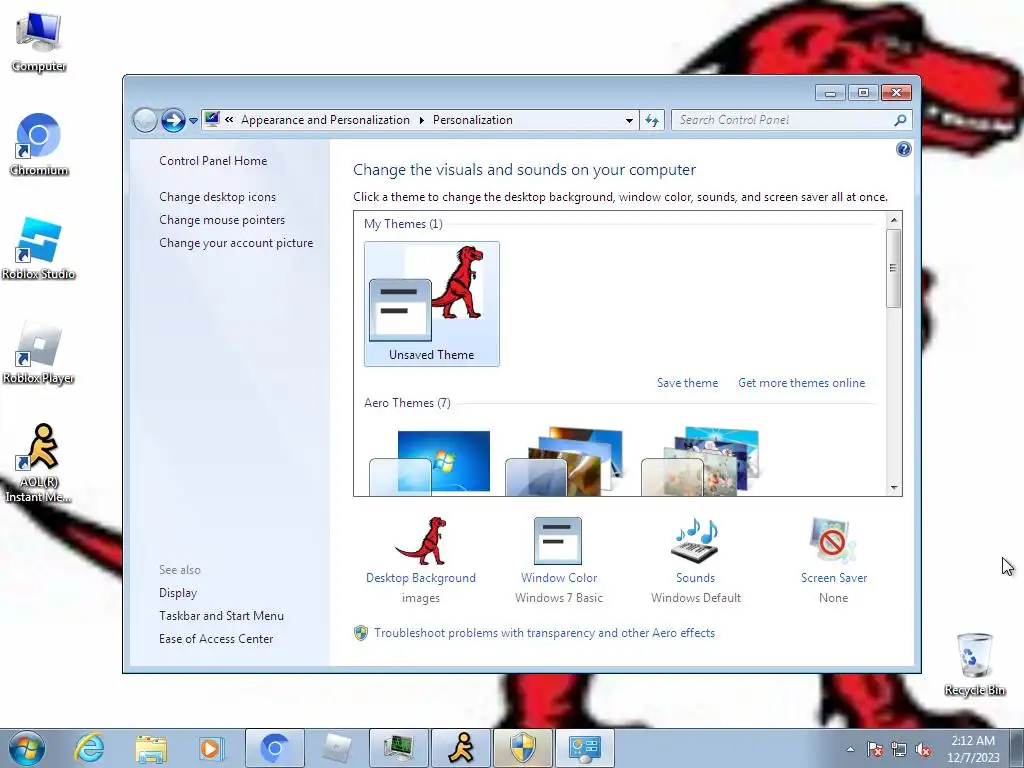Select the Roblox Player desktop shortcut

click(x=39, y=353)
